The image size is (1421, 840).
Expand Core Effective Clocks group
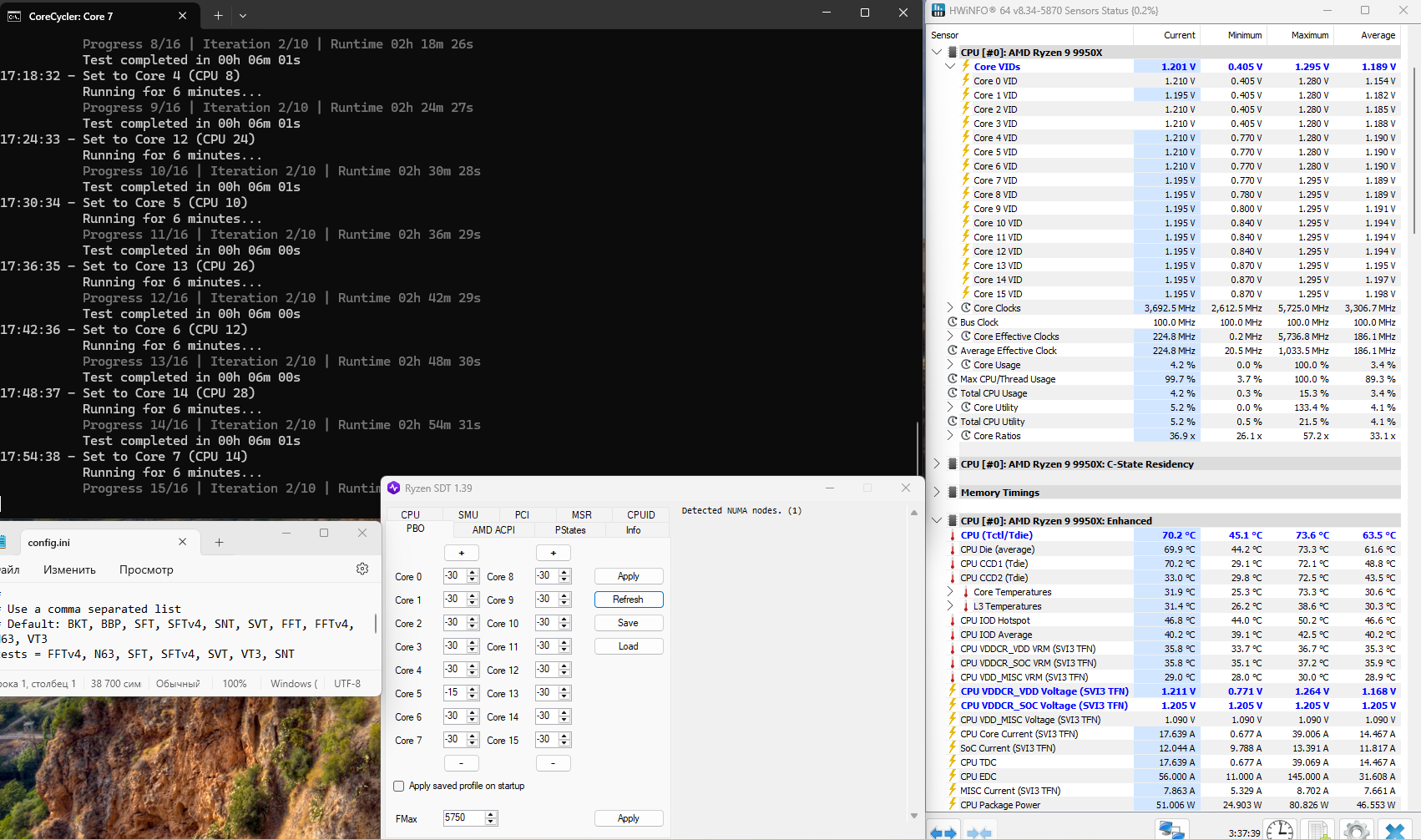[x=950, y=337]
